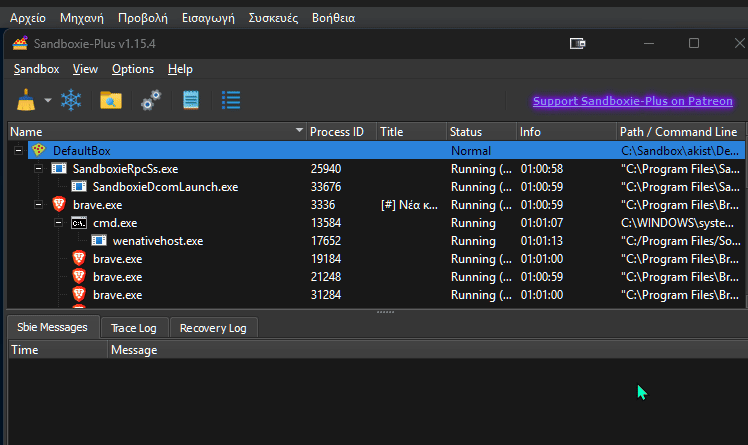The width and height of the screenshot is (748, 445).
Task: Click the splitter handle between panes
Action: point(385,312)
